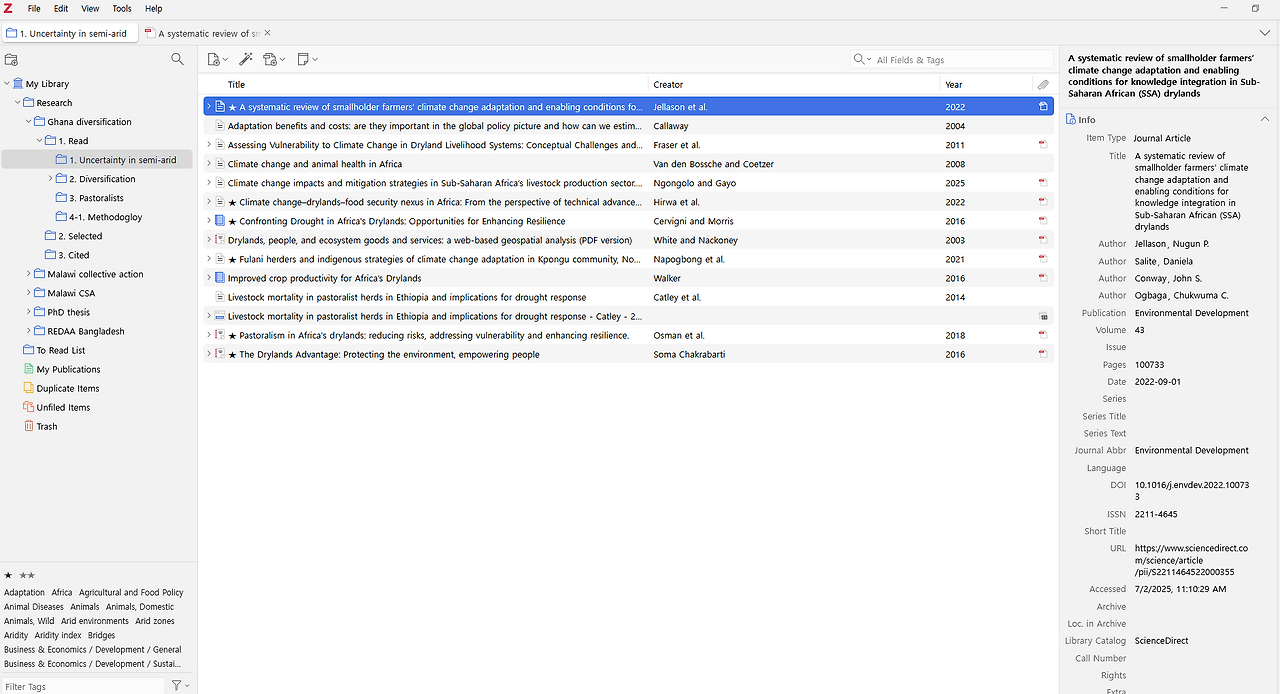1280x694 pixels.
Task: Open the search mode dropdown
Action: click(x=862, y=60)
